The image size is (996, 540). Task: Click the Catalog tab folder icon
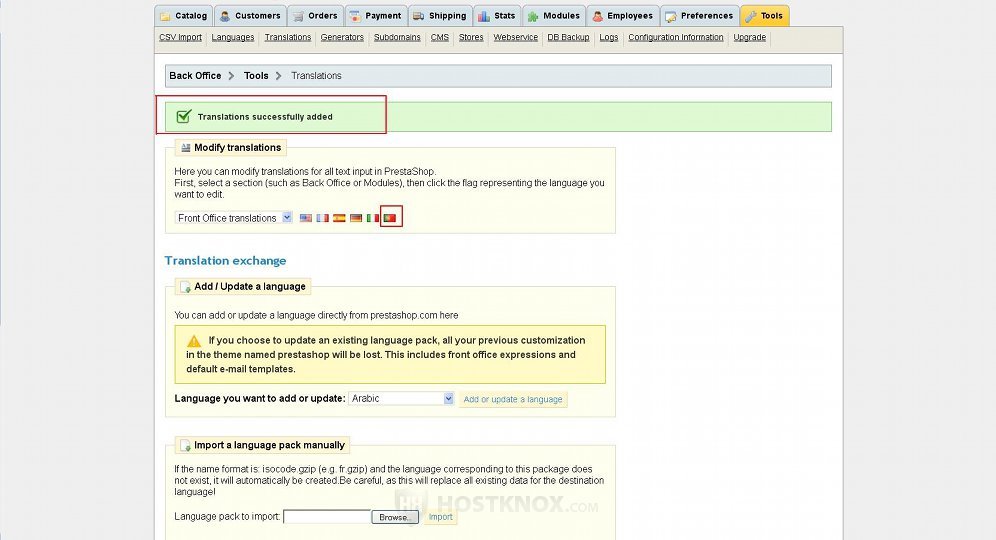click(x=165, y=17)
